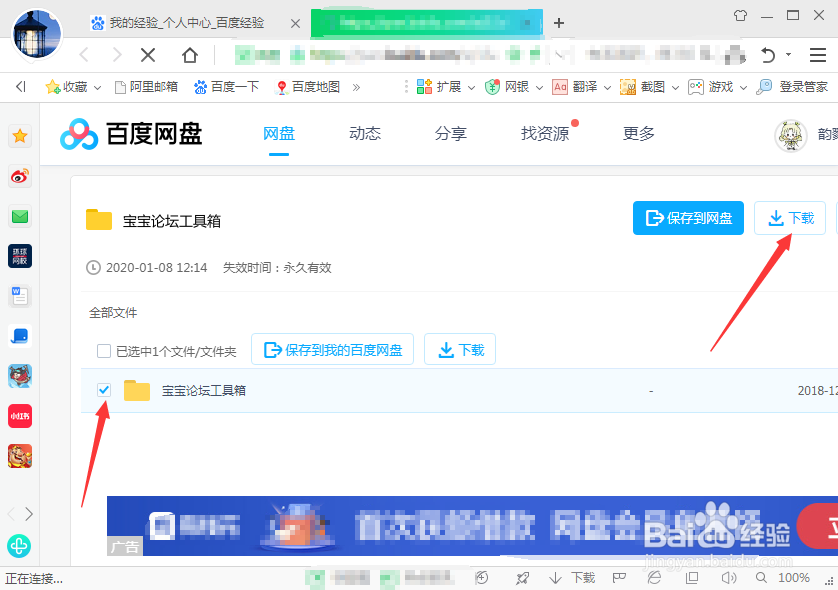Viewport: 838px width, 590px height.
Task: Open the blue book sidebar icon
Action: click(20, 336)
